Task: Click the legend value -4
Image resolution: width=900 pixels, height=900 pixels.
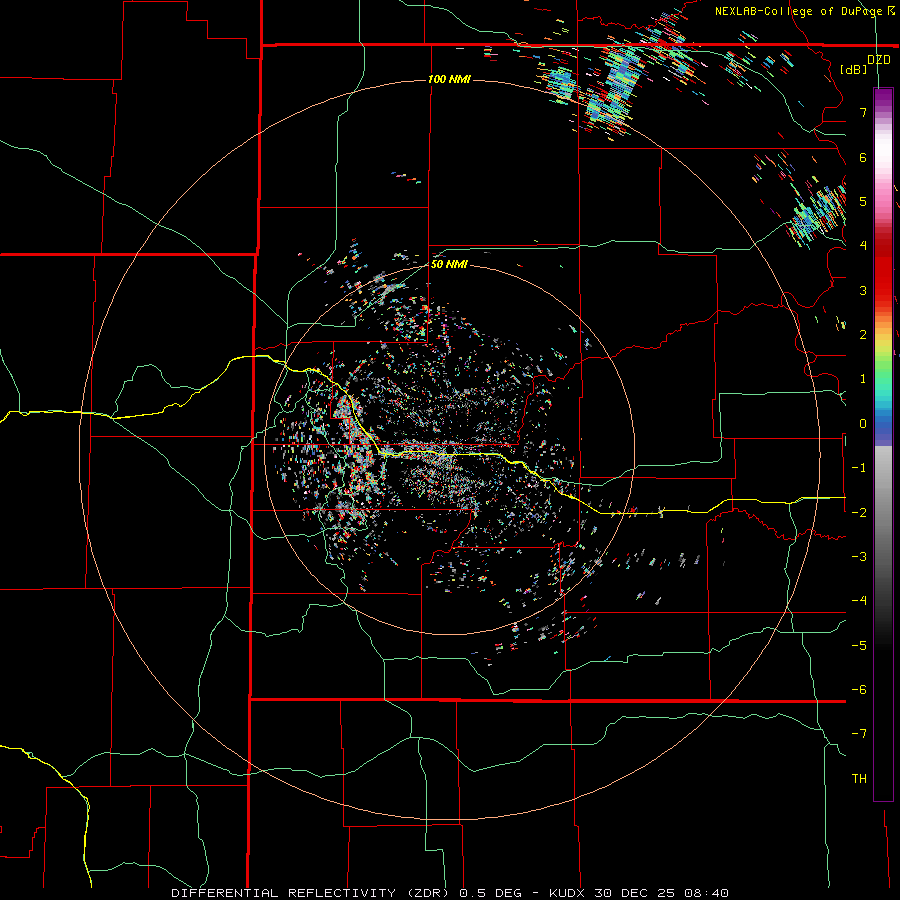Action: point(859,600)
